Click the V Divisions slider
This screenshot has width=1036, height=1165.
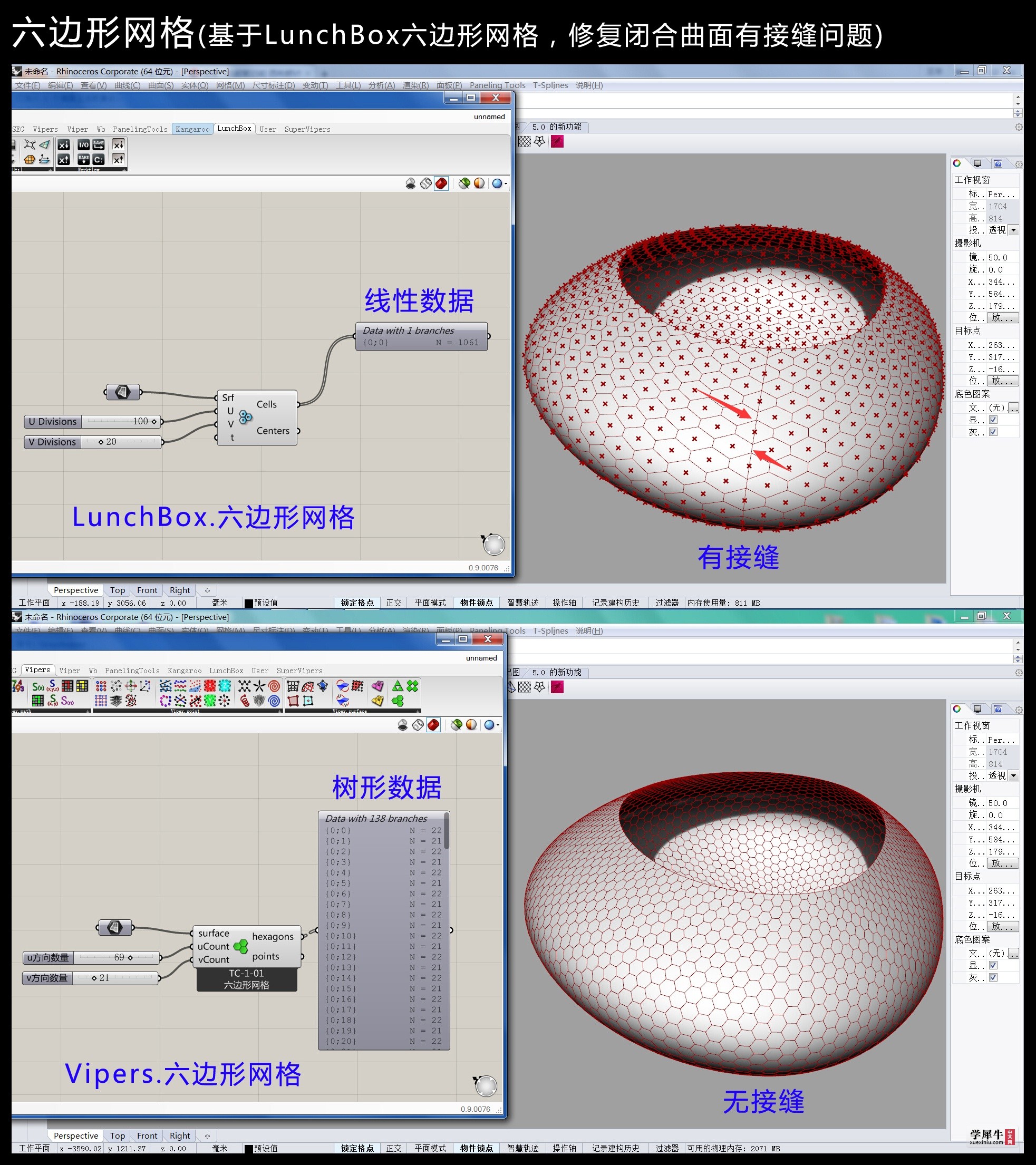coord(93,442)
